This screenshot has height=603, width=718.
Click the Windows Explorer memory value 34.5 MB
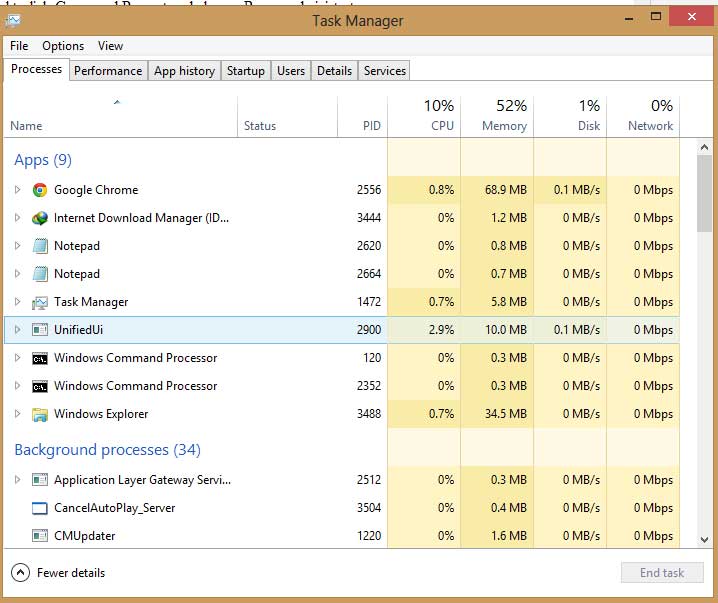[506, 414]
